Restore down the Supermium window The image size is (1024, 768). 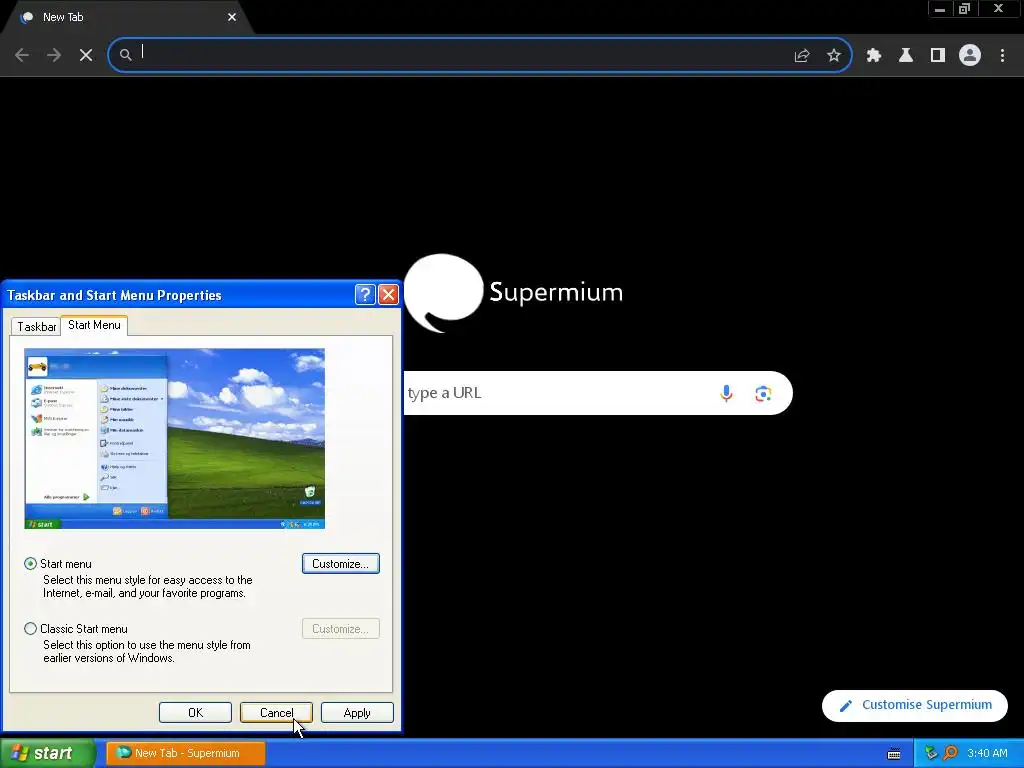pos(964,9)
